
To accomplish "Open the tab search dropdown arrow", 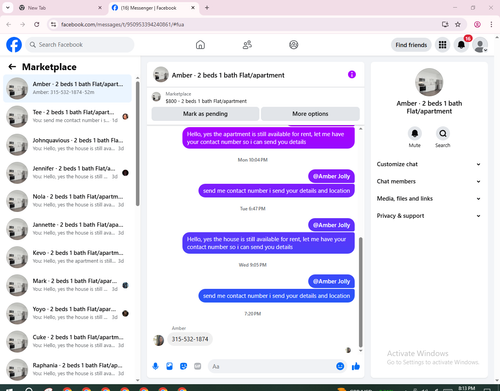I will point(8,8).
